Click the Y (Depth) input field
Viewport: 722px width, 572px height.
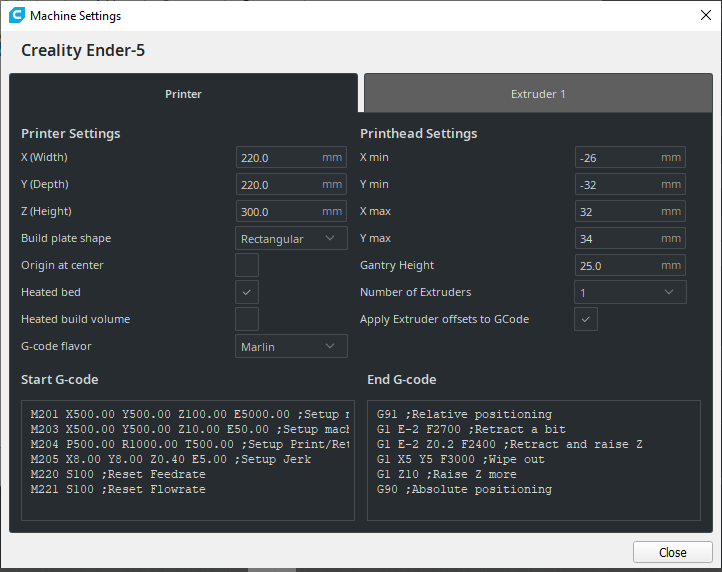tap(291, 184)
